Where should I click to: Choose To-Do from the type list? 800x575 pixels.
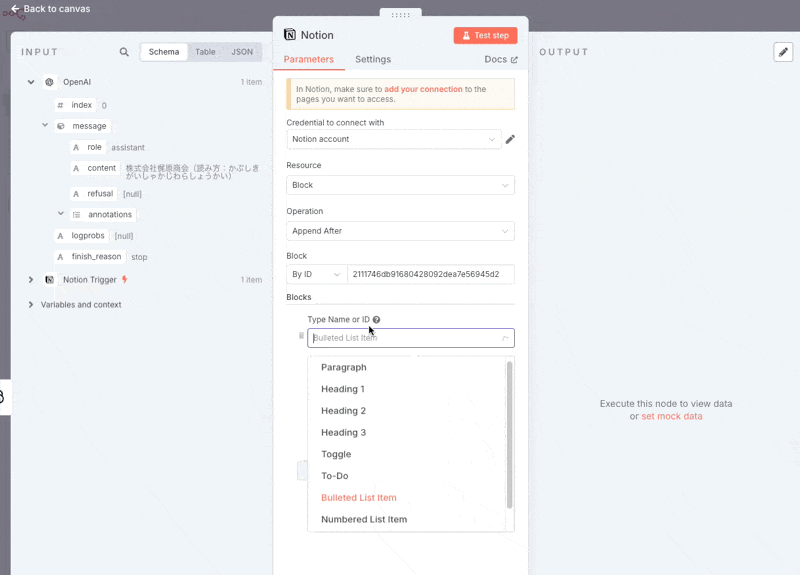(406, 476)
